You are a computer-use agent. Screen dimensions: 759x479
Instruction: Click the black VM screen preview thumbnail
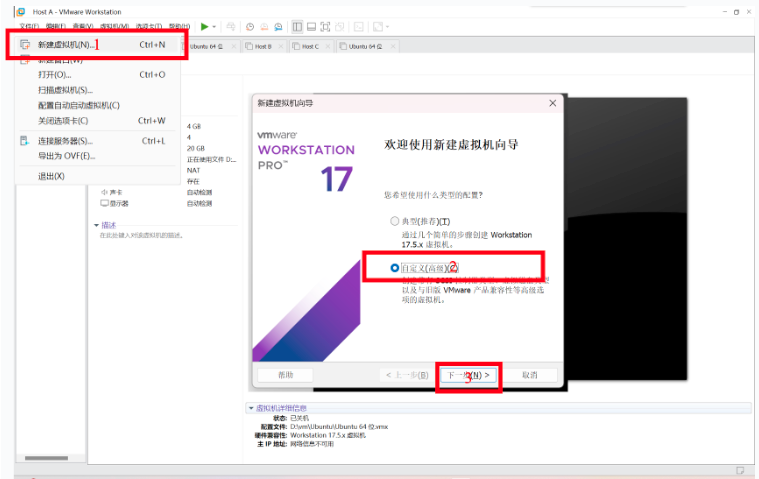coord(625,239)
